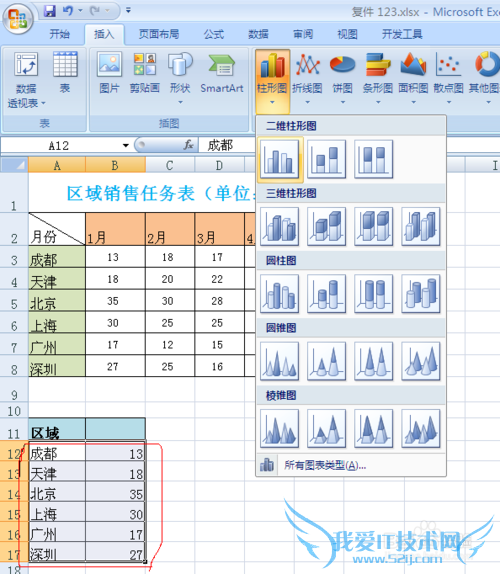Click formula bar containing 成都

pos(227,146)
